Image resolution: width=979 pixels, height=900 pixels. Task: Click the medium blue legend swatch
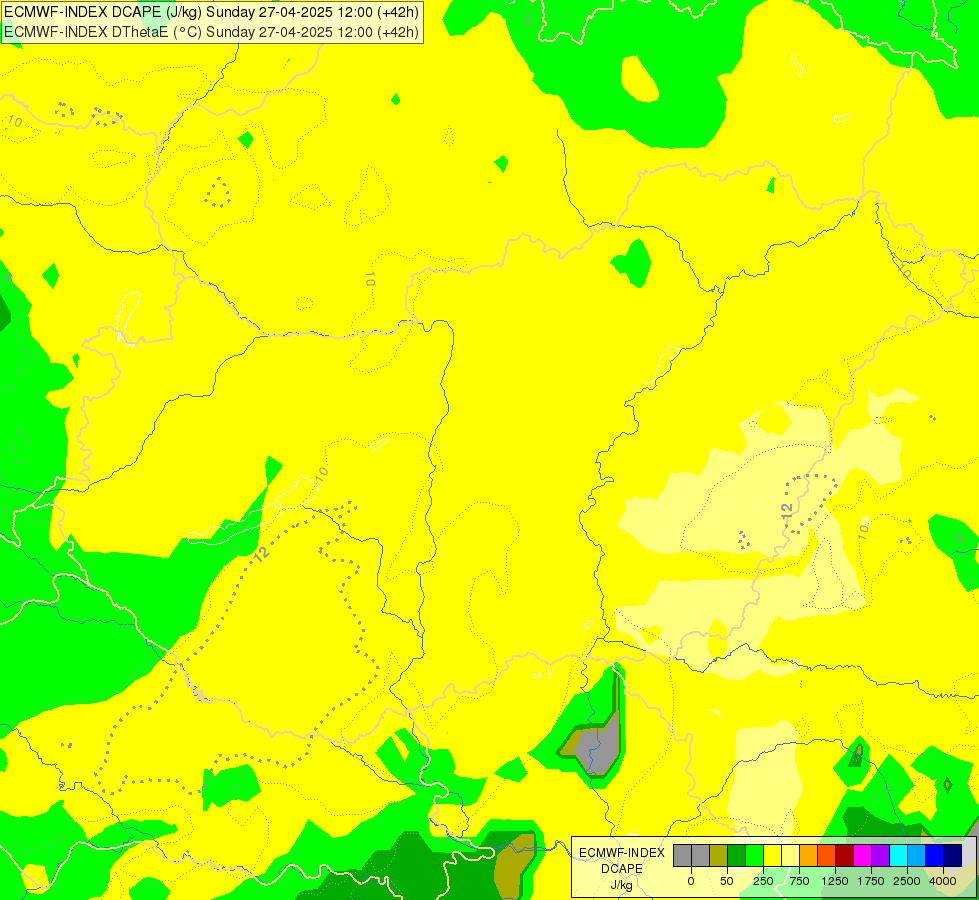[x=935, y=856]
